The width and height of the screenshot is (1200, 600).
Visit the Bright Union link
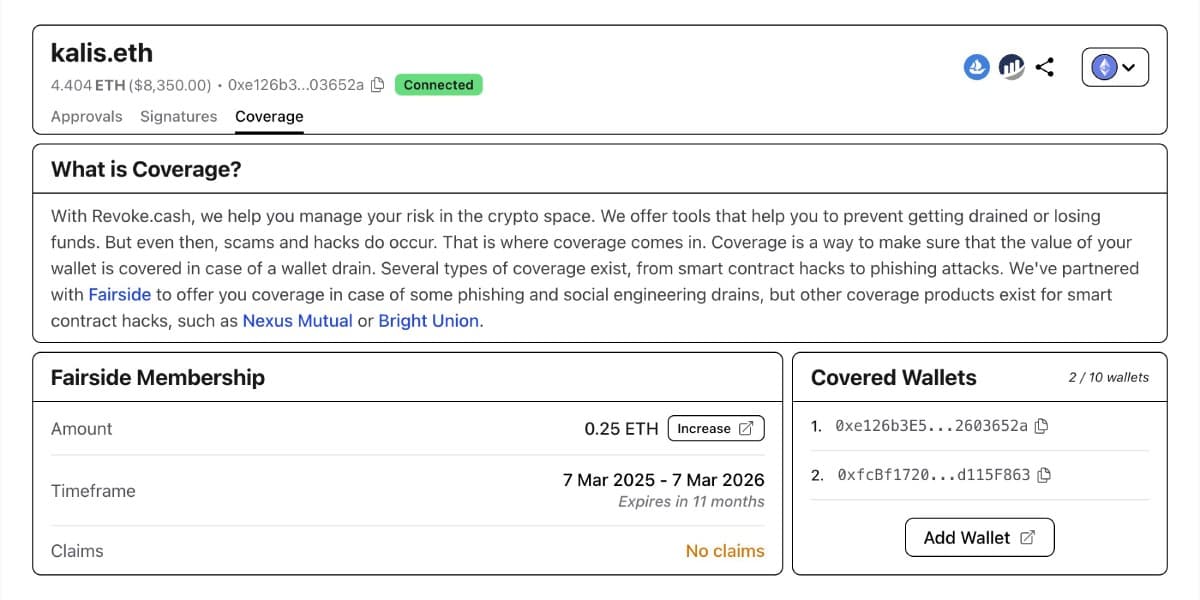coord(428,321)
